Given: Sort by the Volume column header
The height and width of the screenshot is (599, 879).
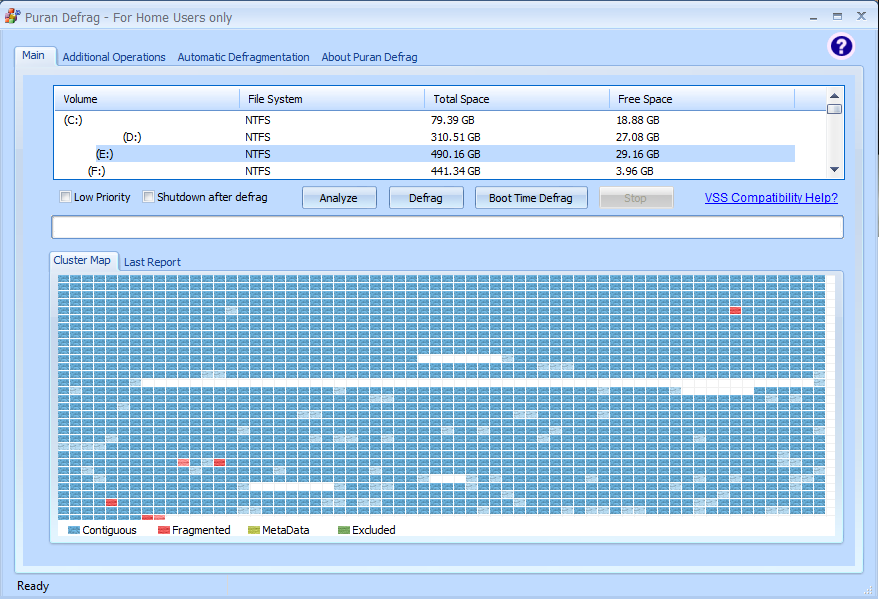Looking at the screenshot, I should coord(147,99).
